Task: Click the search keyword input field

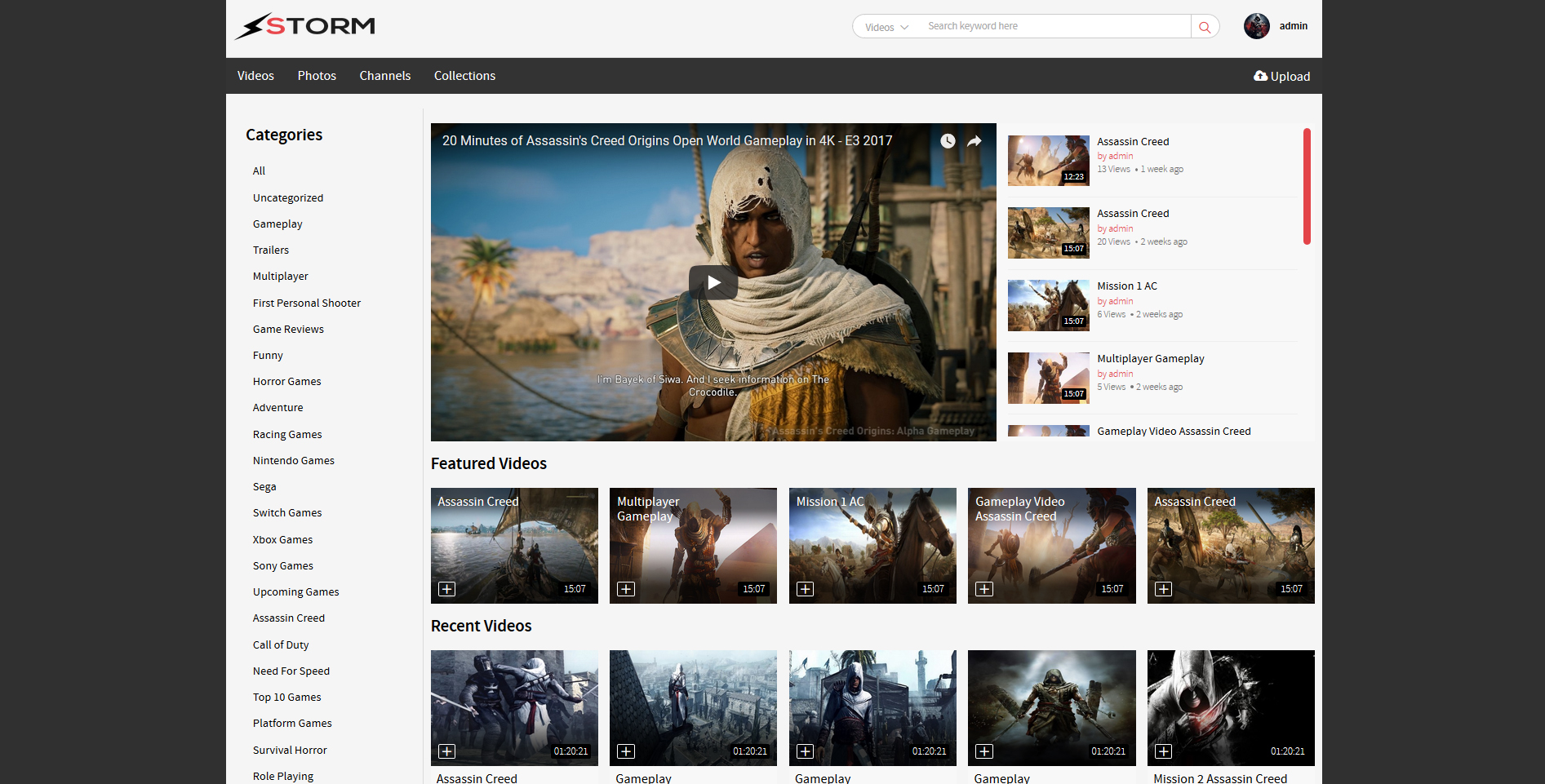Action: coord(1054,26)
